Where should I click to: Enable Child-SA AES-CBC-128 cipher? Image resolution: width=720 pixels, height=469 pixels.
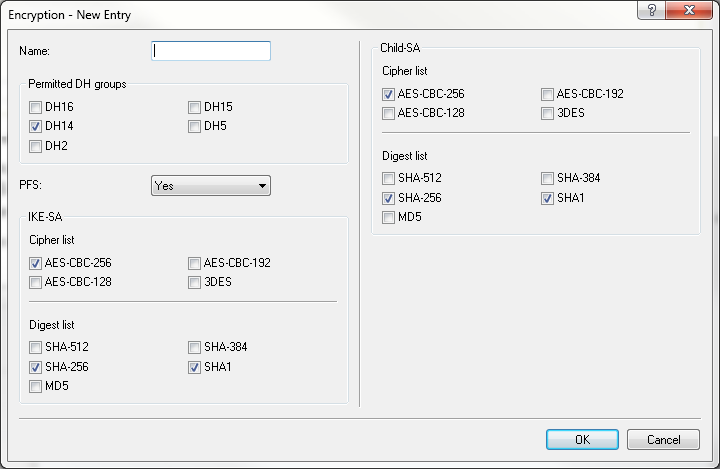(389, 113)
